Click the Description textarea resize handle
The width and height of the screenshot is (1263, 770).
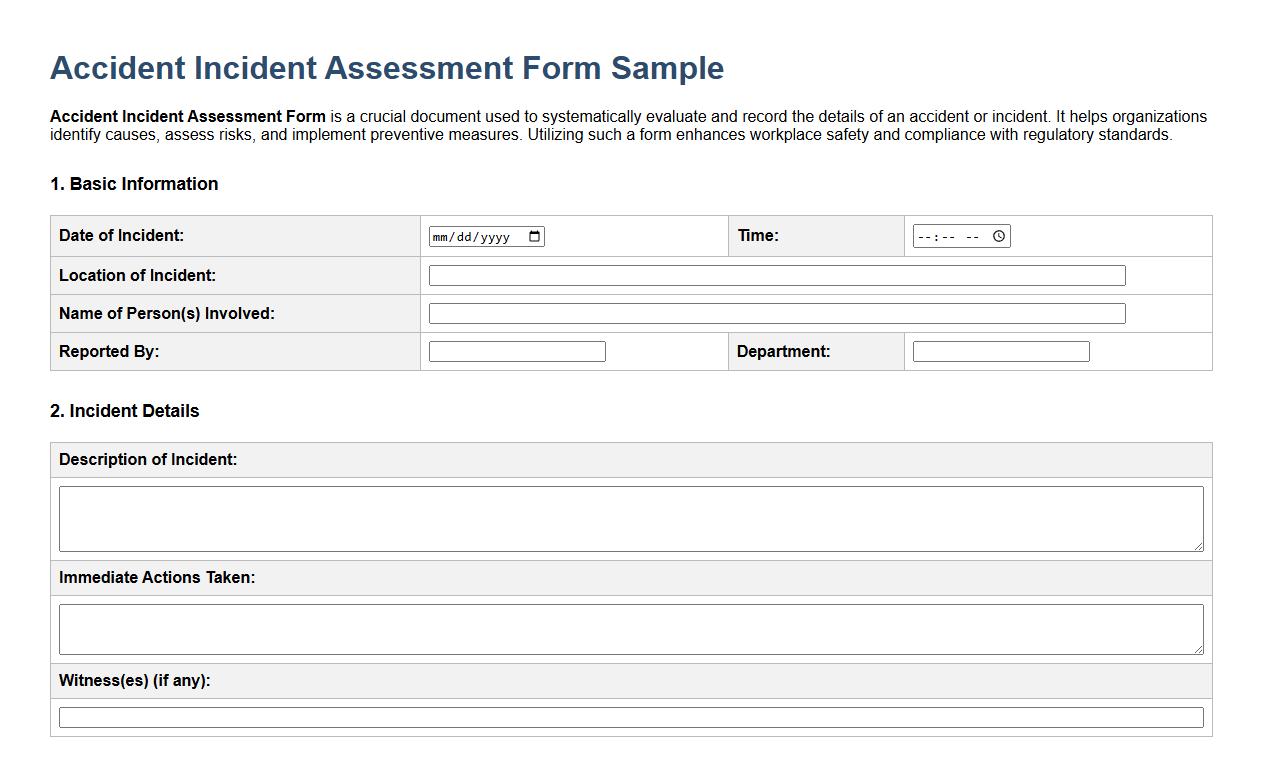pos(1197,547)
